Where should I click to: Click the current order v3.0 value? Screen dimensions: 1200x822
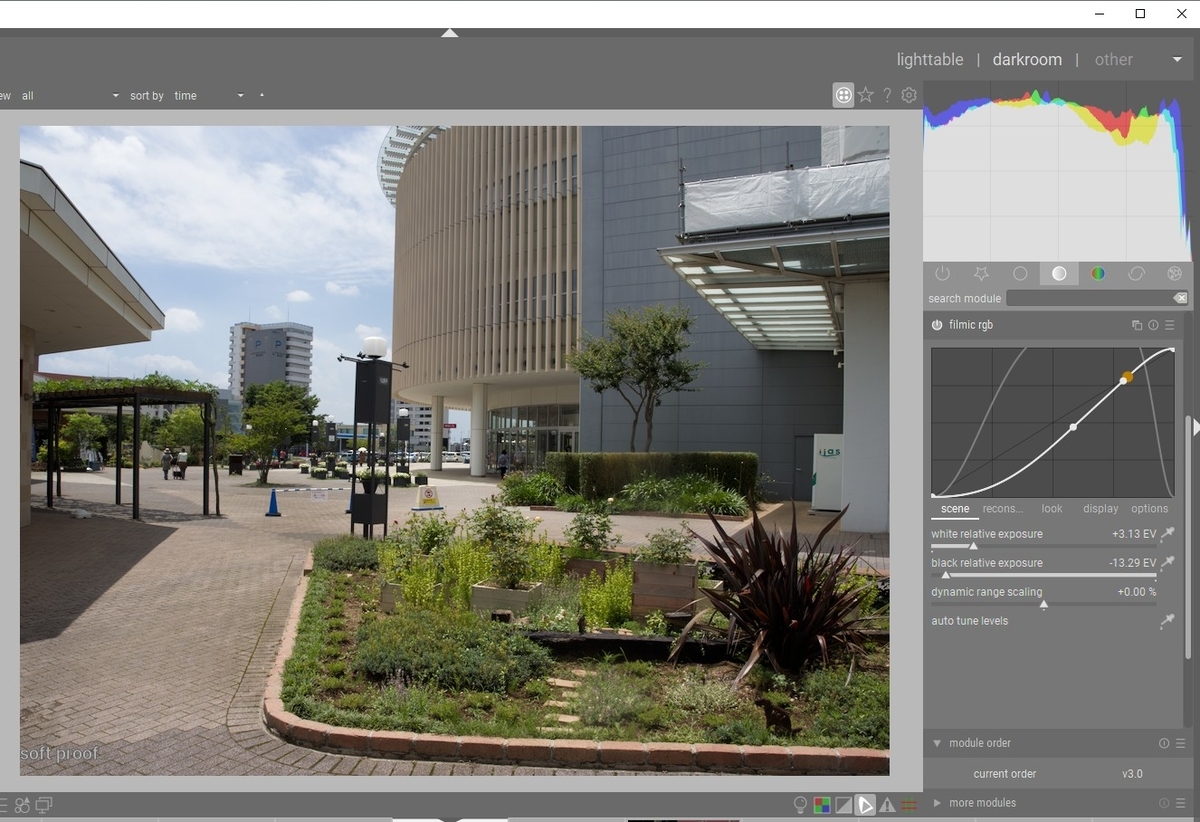click(1131, 774)
